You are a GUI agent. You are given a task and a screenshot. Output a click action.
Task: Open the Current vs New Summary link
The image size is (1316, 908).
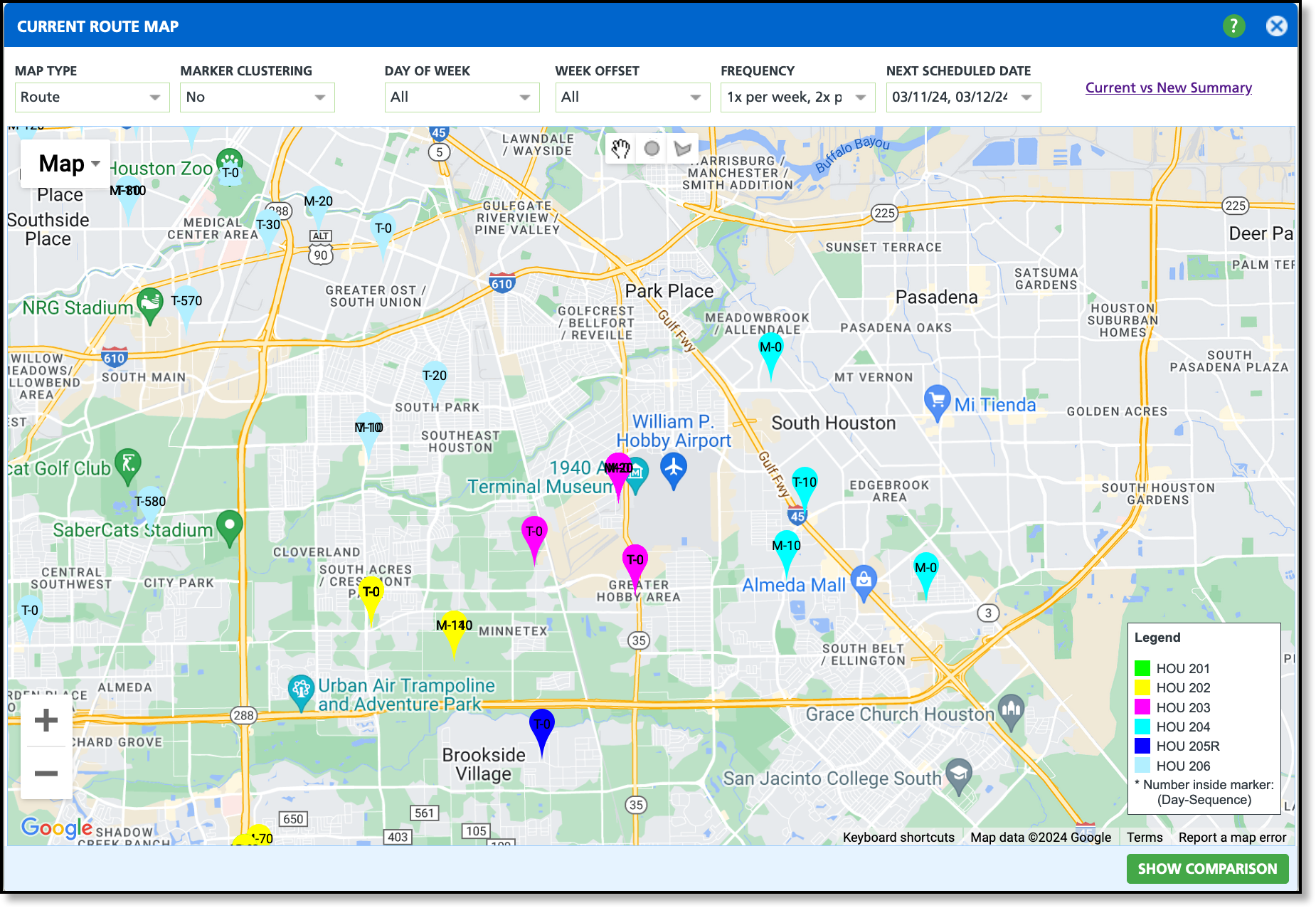1168,88
